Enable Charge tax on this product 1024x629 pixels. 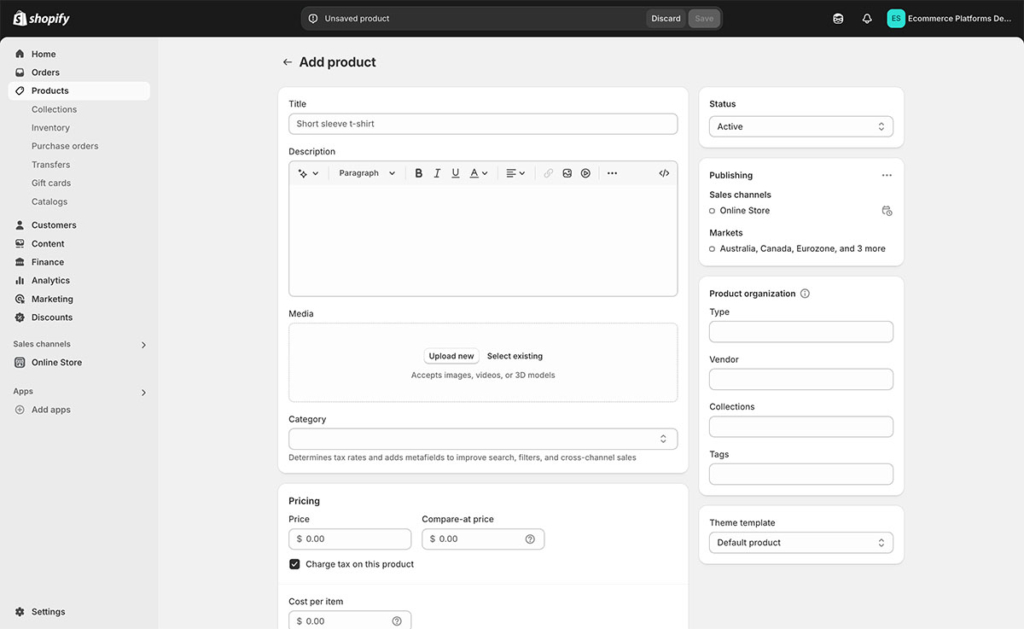click(x=295, y=564)
